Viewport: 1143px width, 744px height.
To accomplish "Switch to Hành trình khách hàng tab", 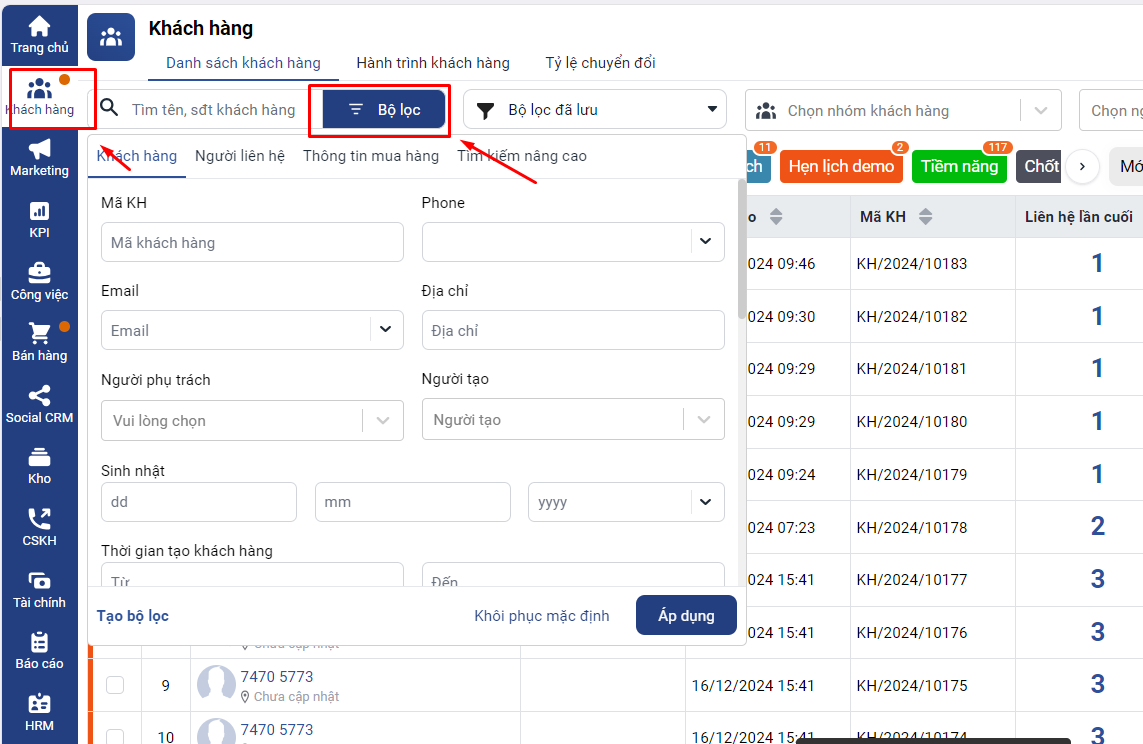I will [433, 63].
